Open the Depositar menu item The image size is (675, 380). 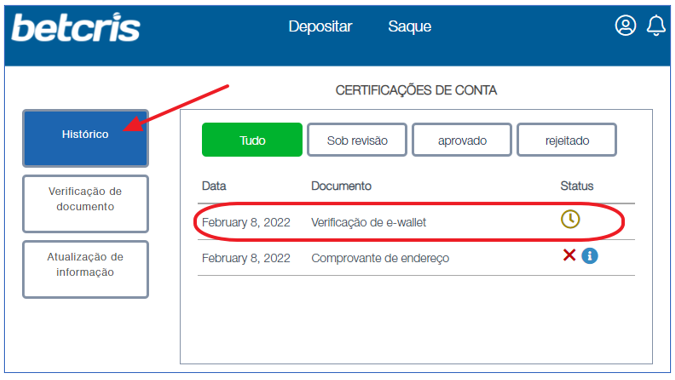[320, 27]
